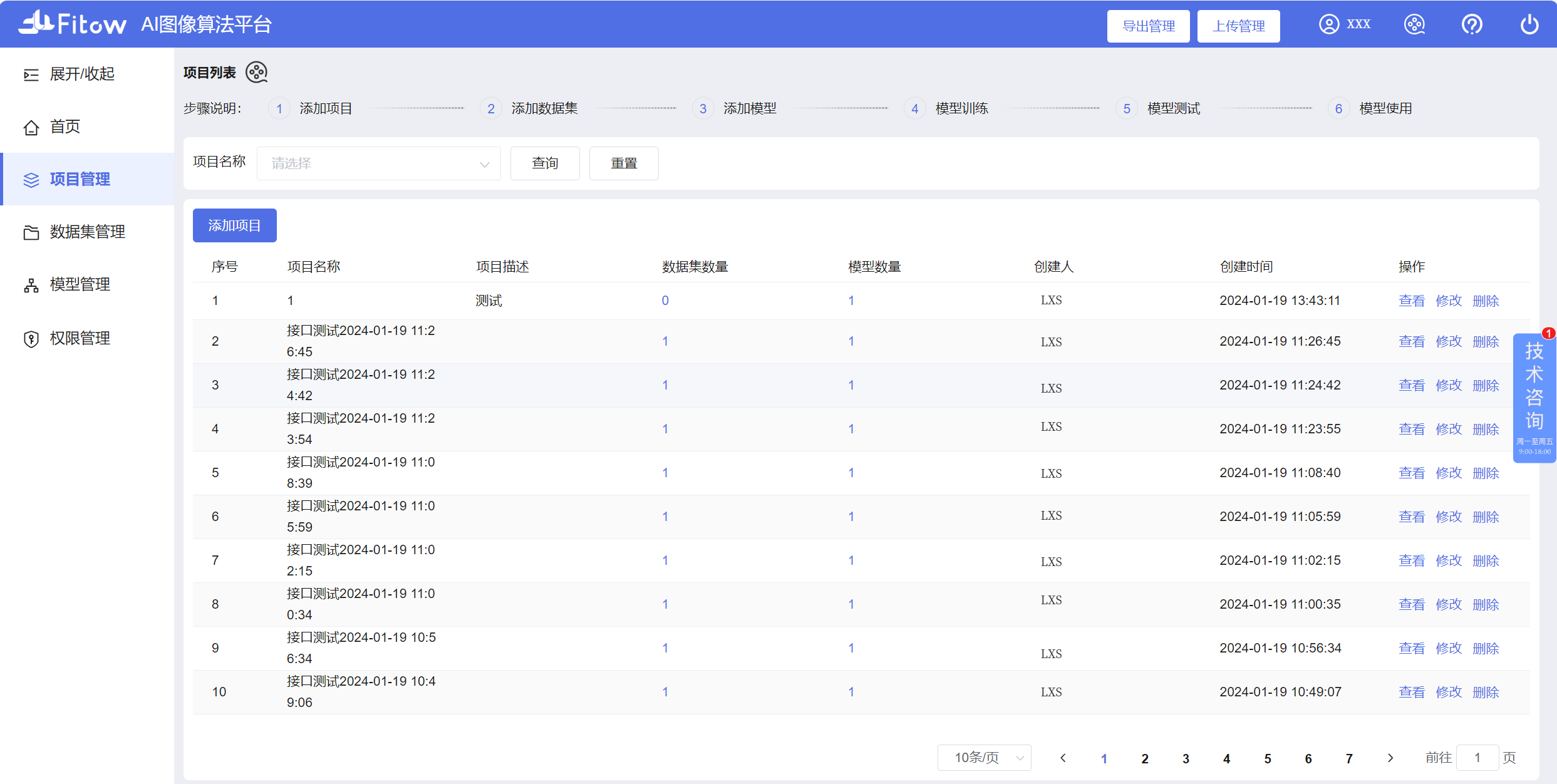Open the help question mark icon
1557x784 pixels.
point(1472,24)
